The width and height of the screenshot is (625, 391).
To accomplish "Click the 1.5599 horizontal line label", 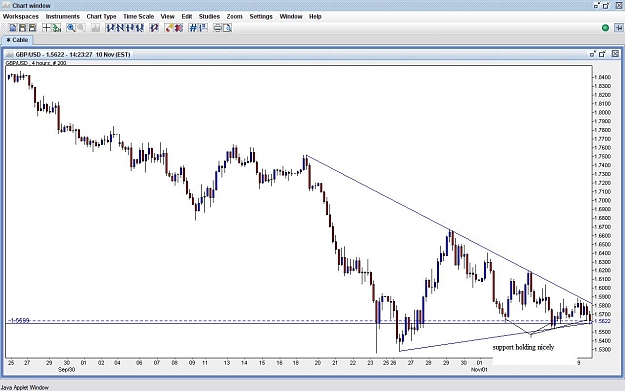I will coord(20,320).
